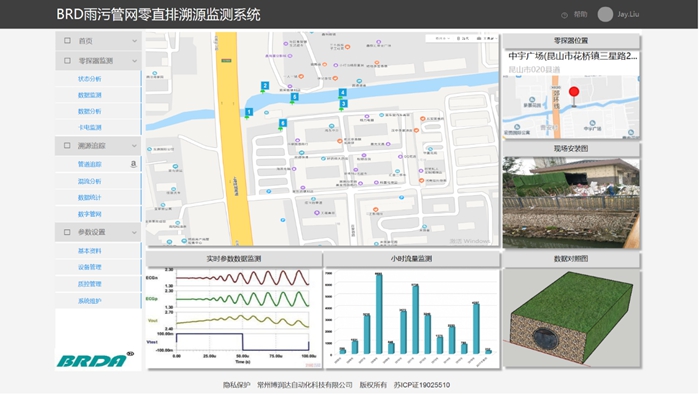Image resolution: width=700 pixels, height=395 pixels.
Task: Click 隐私保护 footer link
Action: (237, 385)
